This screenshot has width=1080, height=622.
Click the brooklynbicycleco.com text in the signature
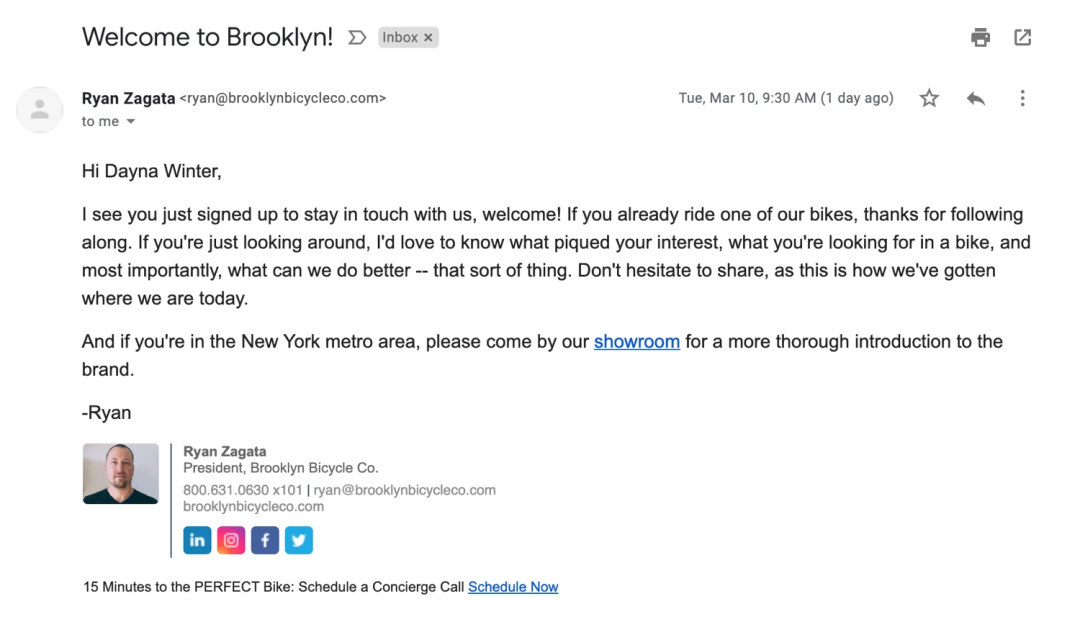pyautogui.click(x=253, y=506)
